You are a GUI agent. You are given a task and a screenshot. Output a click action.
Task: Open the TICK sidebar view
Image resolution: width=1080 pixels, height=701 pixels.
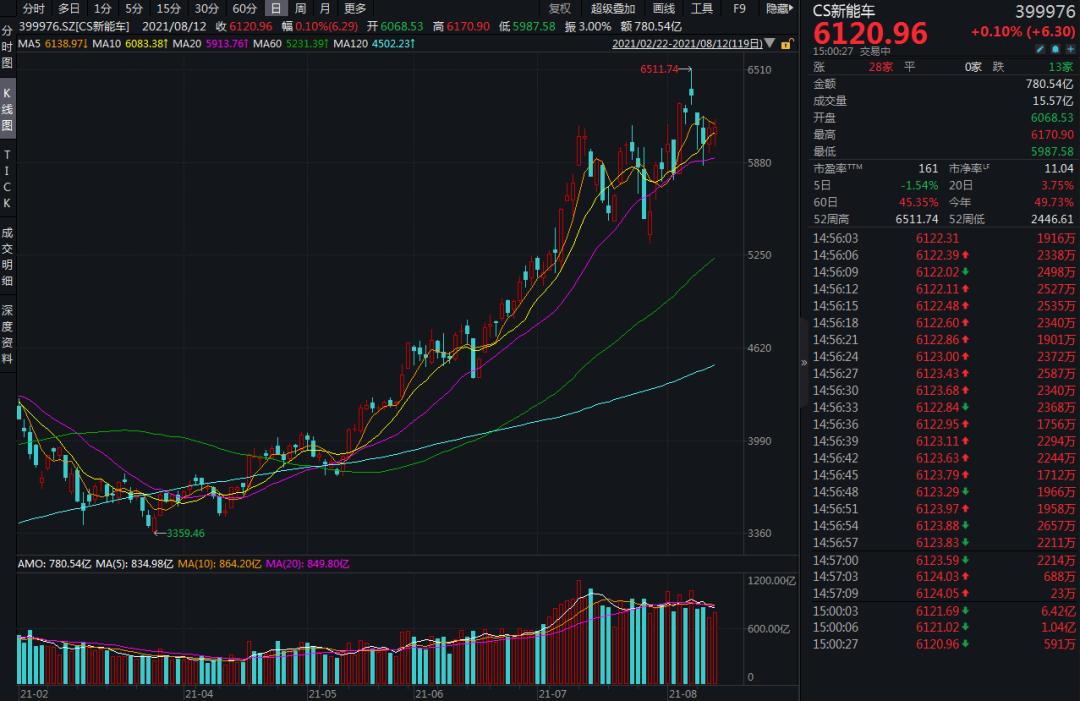pos(7,179)
